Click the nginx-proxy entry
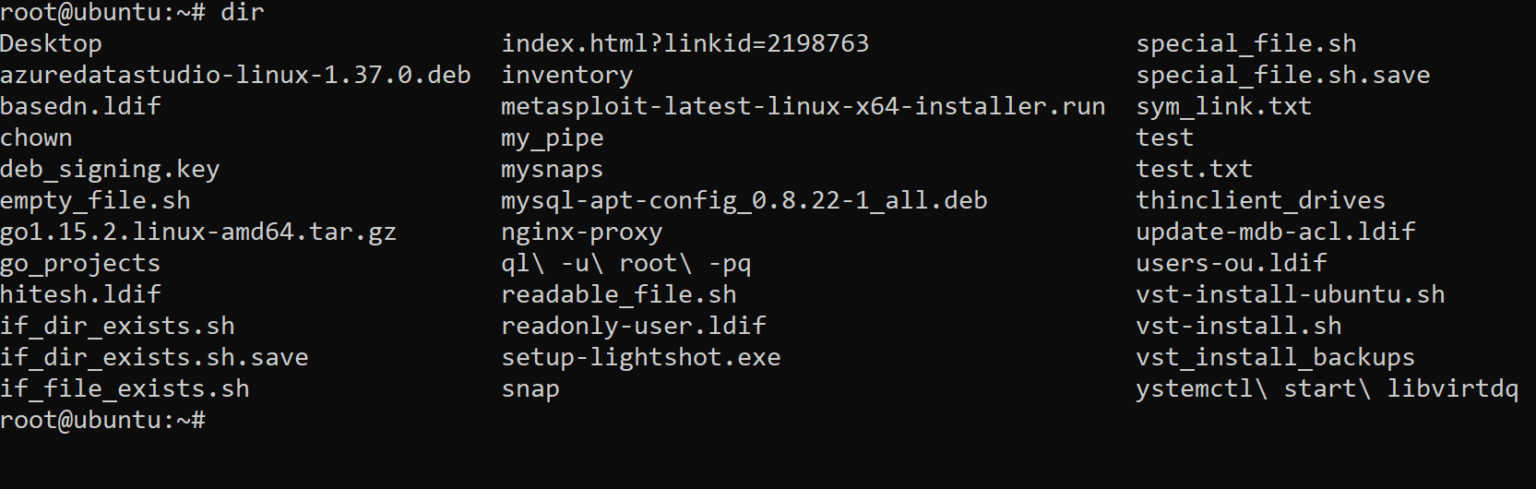This screenshot has height=489, width=1536. pos(582,232)
